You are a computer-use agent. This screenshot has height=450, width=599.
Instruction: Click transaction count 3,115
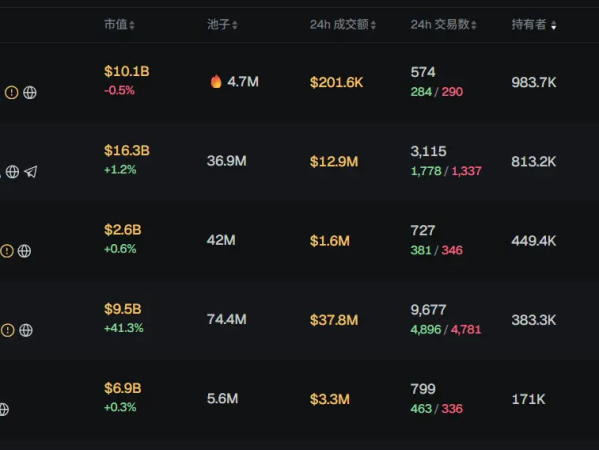tap(428, 152)
